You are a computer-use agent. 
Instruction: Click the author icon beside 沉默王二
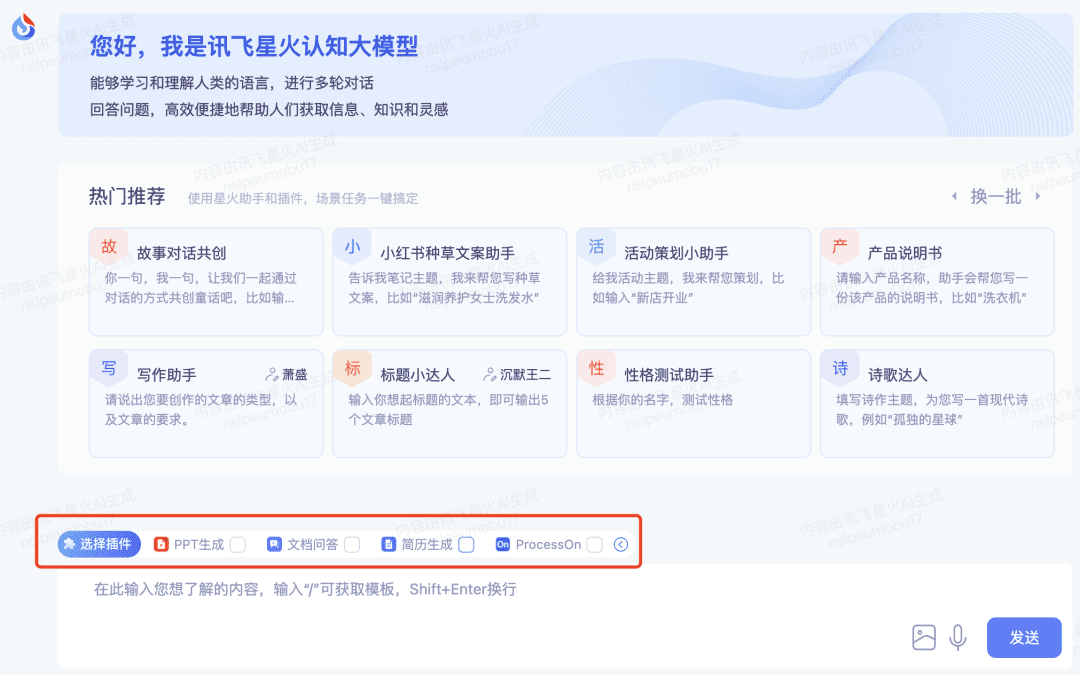click(x=490, y=375)
